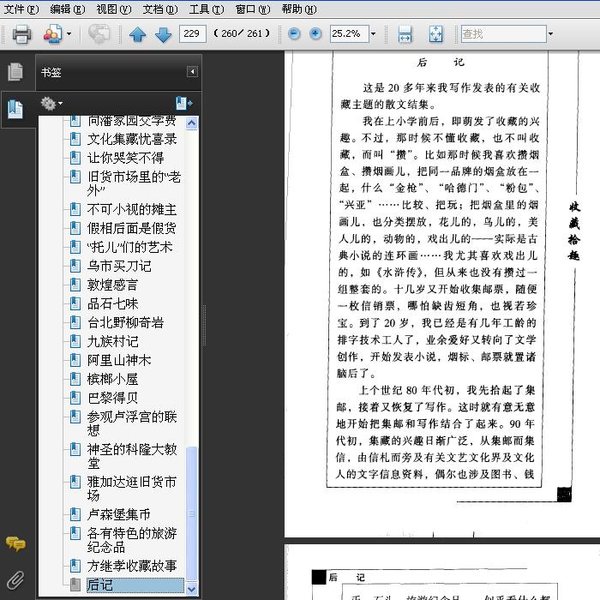Screen dimensions: 600x600
Task: Click the fit width scrolling icon
Action: tap(405, 34)
